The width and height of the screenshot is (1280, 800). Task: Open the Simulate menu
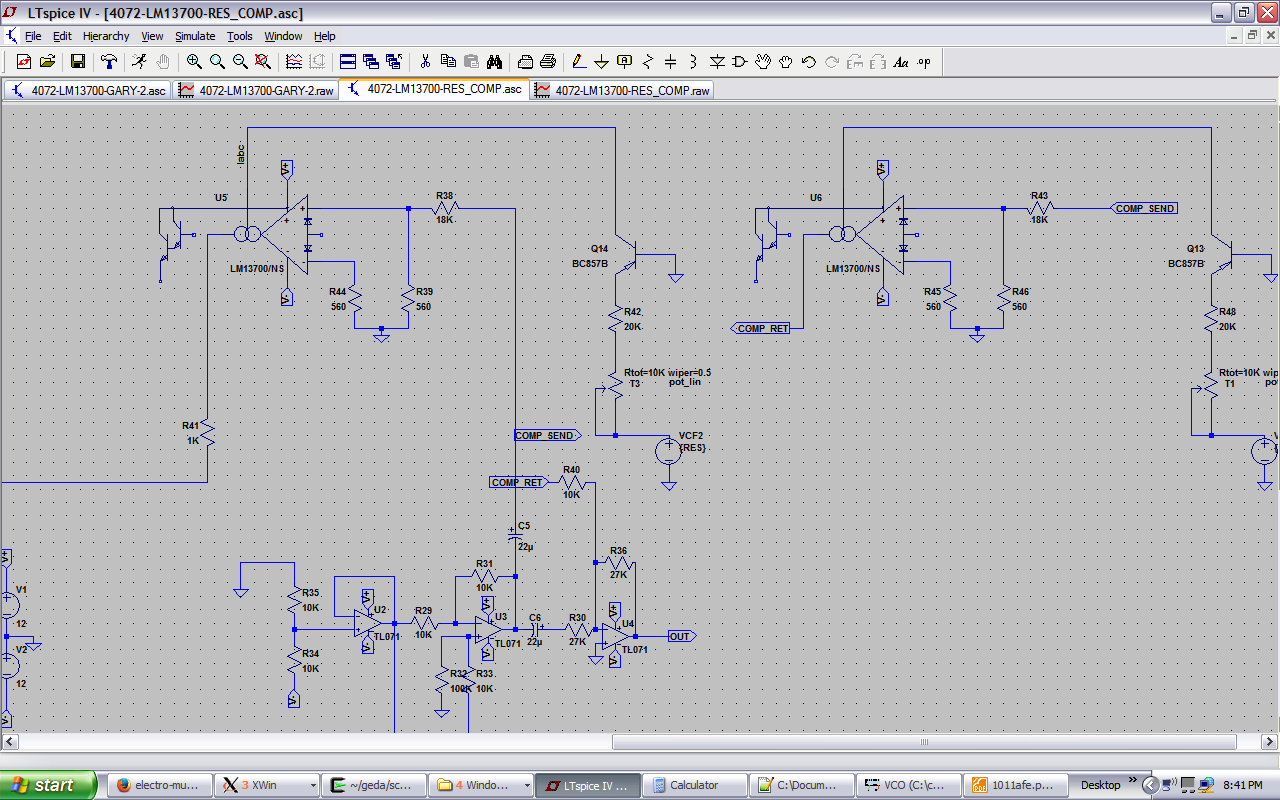[x=195, y=36]
